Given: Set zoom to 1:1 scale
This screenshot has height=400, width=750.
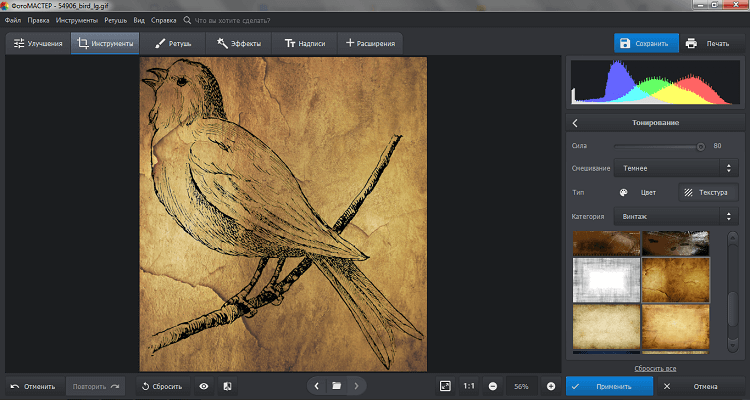Looking at the screenshot, I should point(469,386).
